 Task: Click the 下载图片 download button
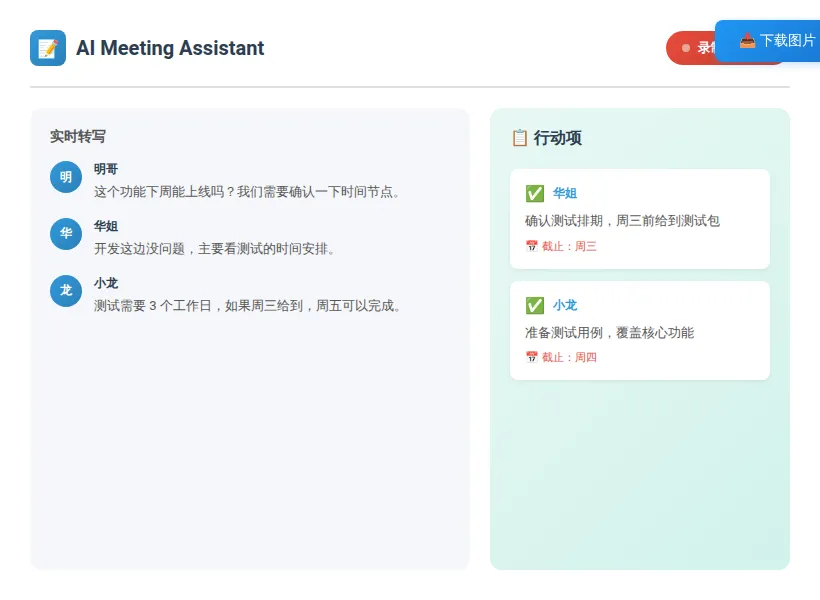click(780, 41)
